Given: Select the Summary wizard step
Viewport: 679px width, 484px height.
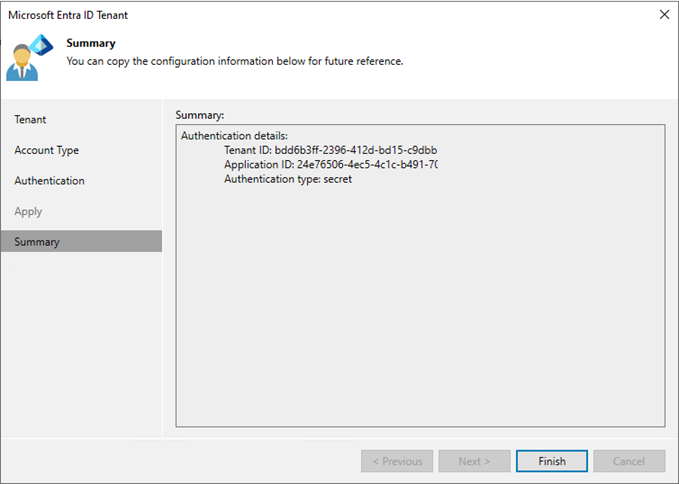Looking at the screenshot, I should 81,241.
